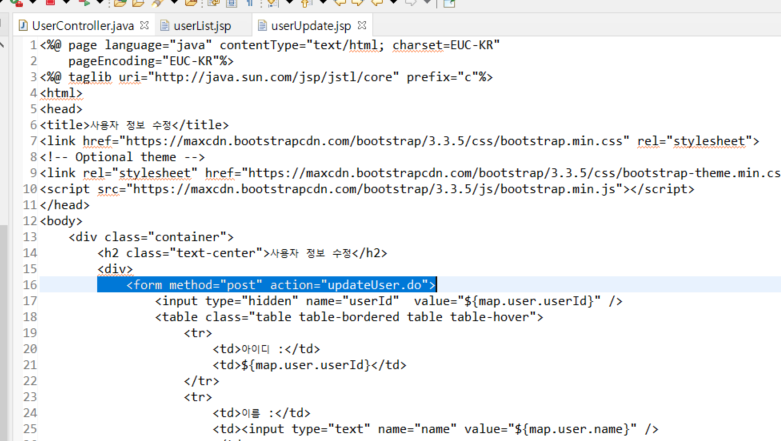
Task: Click the table class="table table-bordered" line
Action: pos(349,317)
